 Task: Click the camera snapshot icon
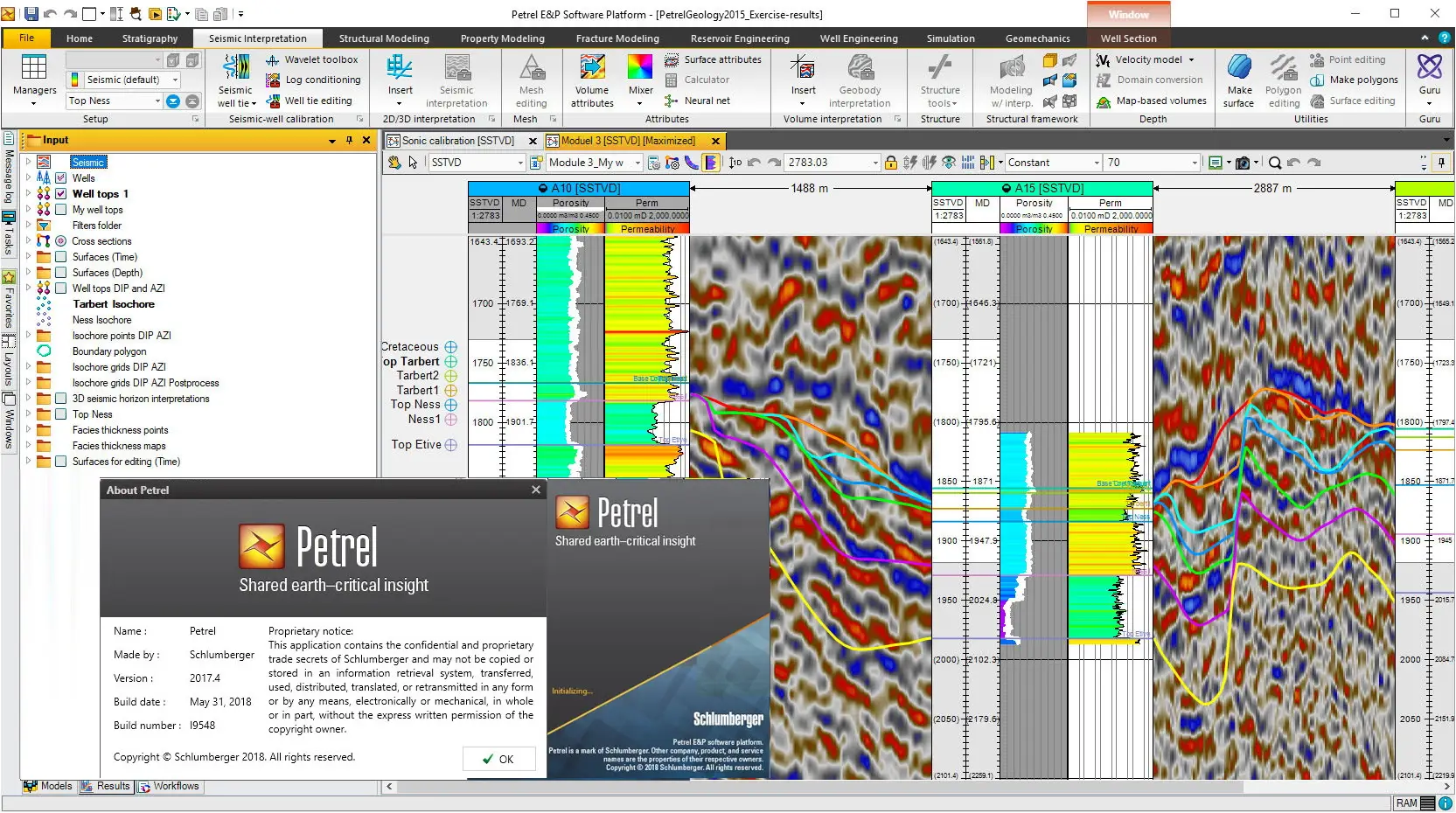point(1242,163)
